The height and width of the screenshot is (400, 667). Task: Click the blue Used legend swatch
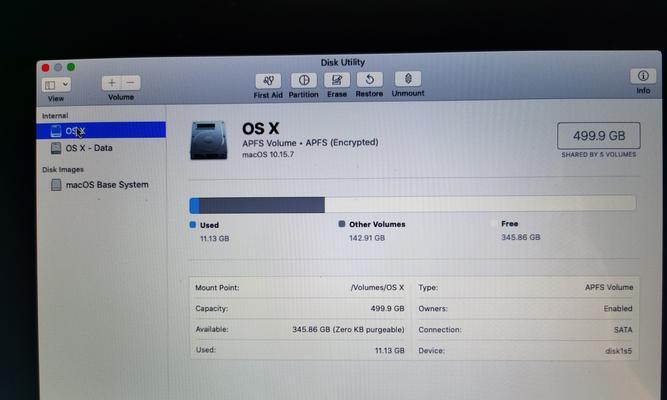[x=193, y=225]
